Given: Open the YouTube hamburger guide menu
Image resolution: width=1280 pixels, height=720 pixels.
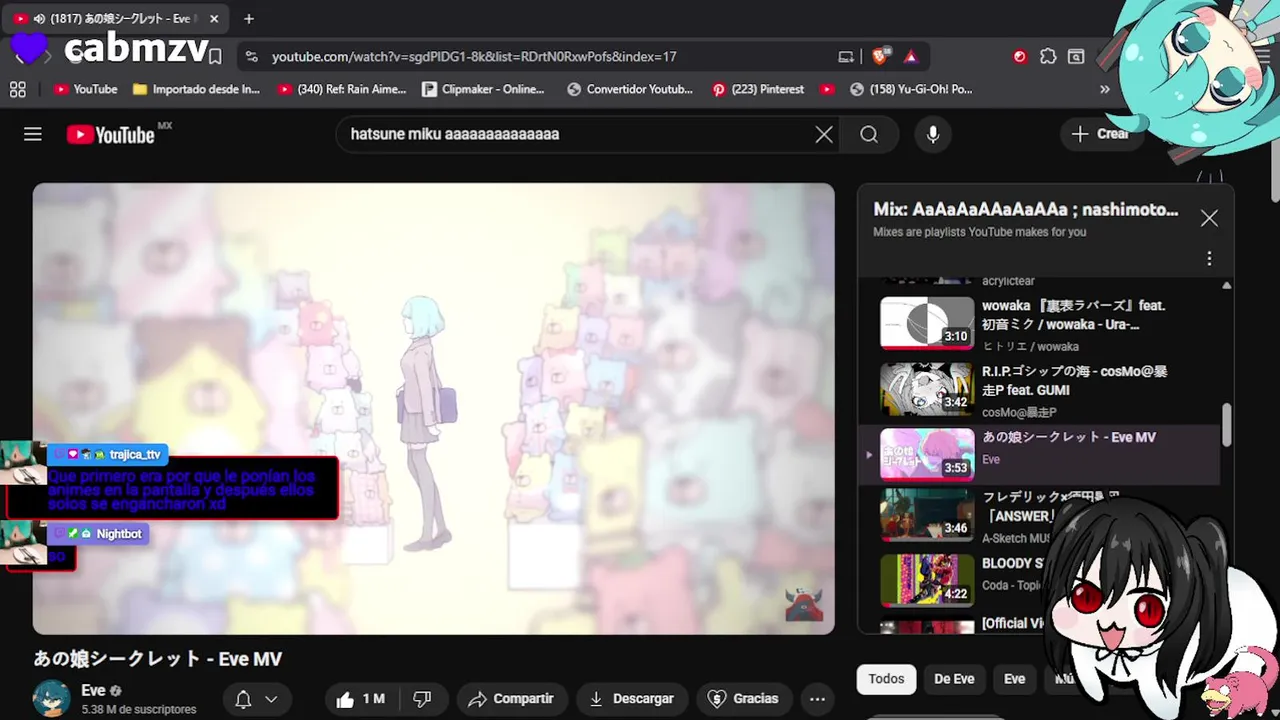Looking at the screenshot, I should (x=33, y=134).
